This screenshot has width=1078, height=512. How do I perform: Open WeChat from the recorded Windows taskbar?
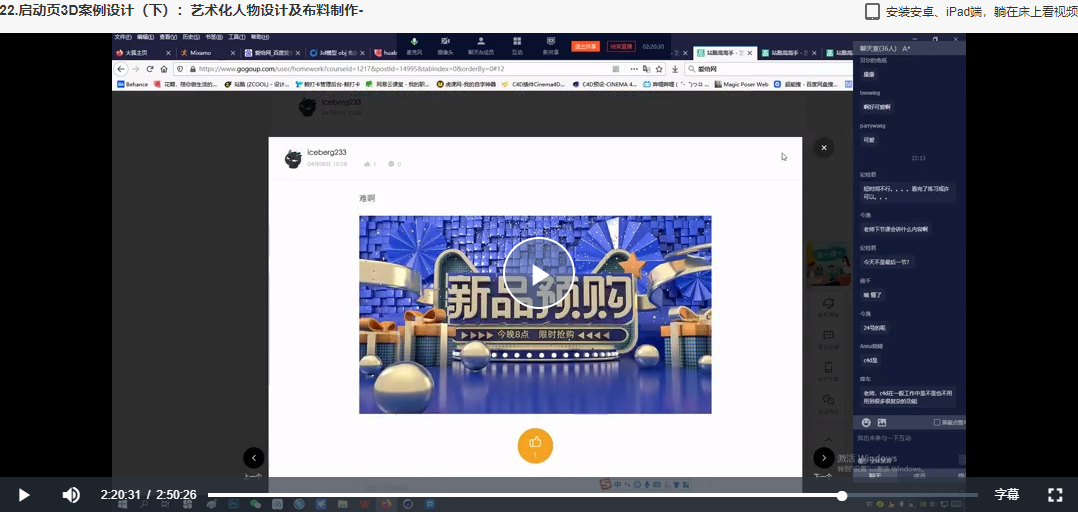coord(255,504)
